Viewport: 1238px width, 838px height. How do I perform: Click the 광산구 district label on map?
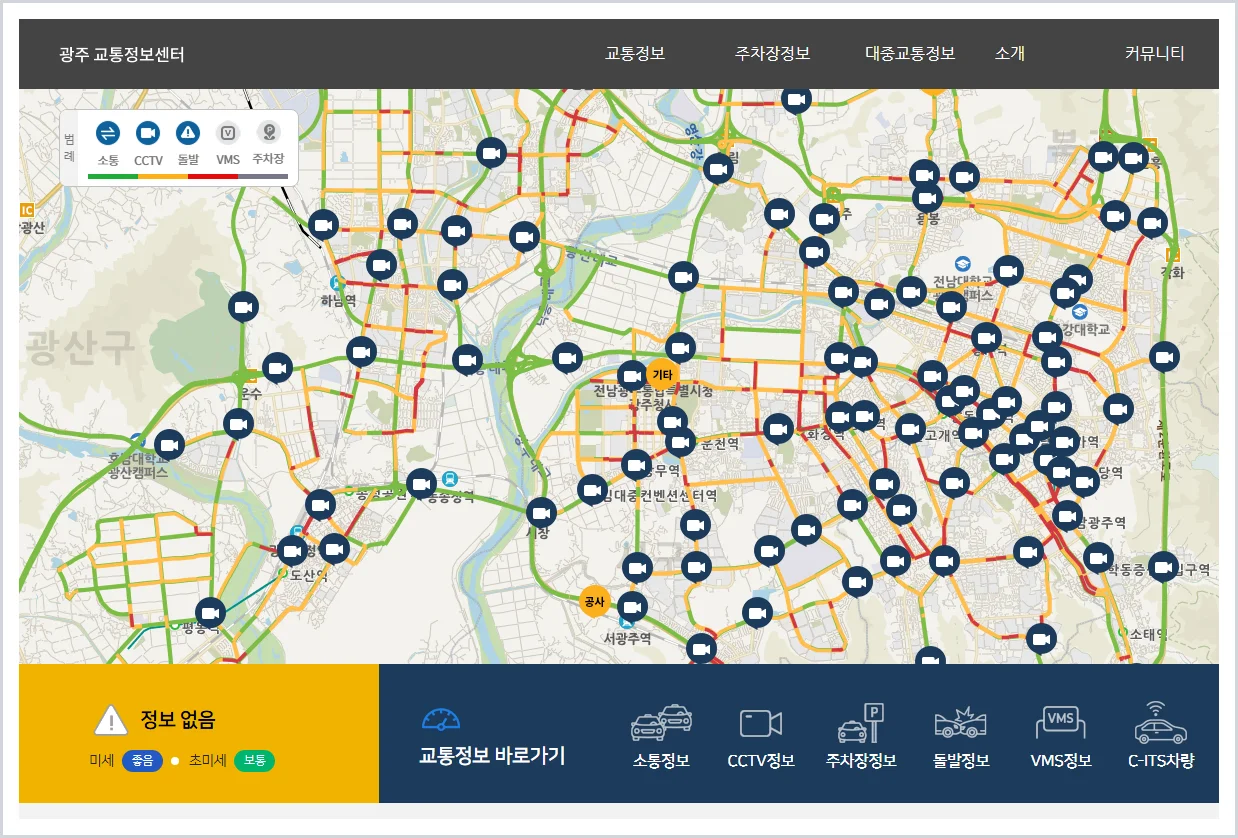tap(80, 347)
